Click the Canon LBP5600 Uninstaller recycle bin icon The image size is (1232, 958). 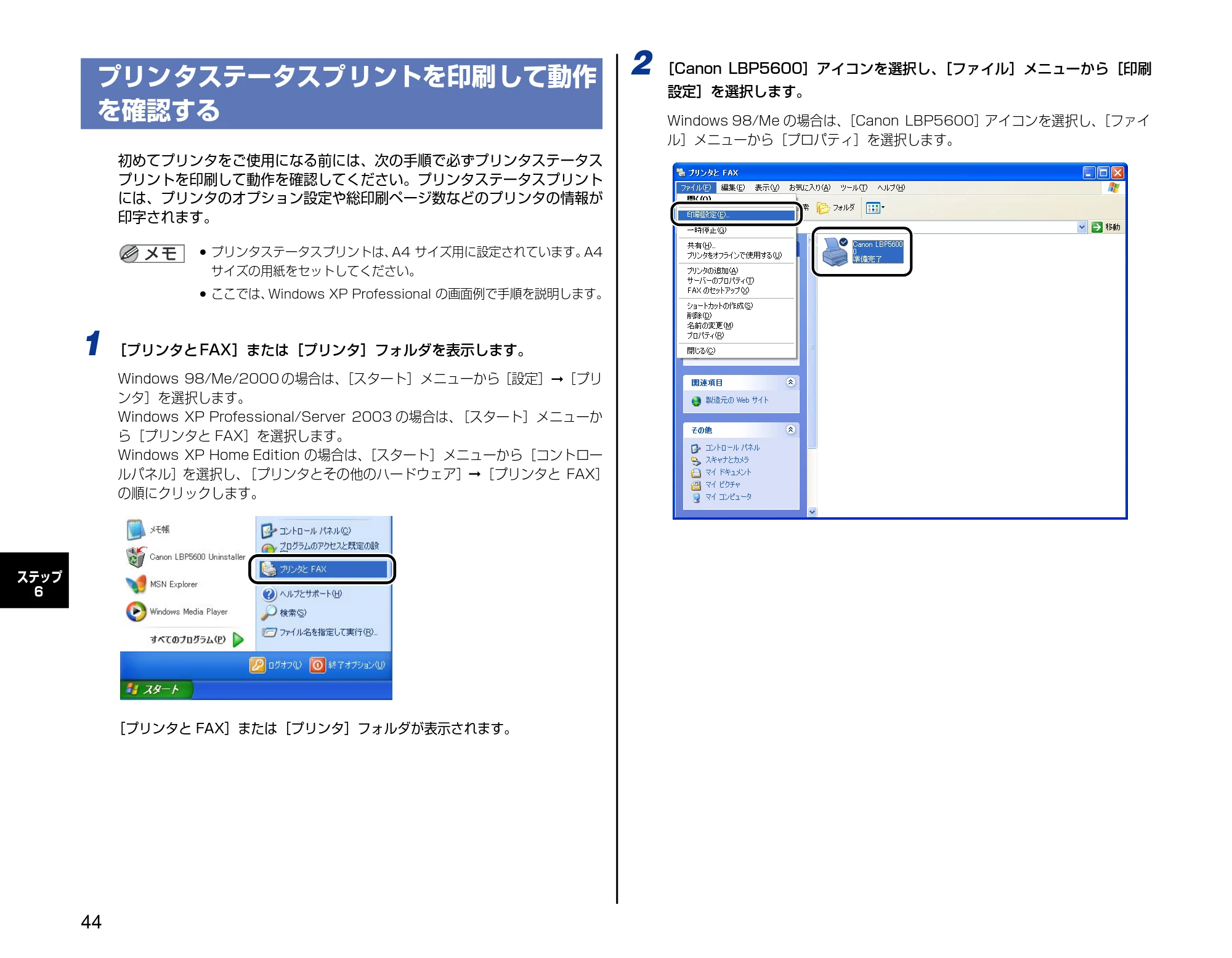pyautogui.click(x=136, y=557)
